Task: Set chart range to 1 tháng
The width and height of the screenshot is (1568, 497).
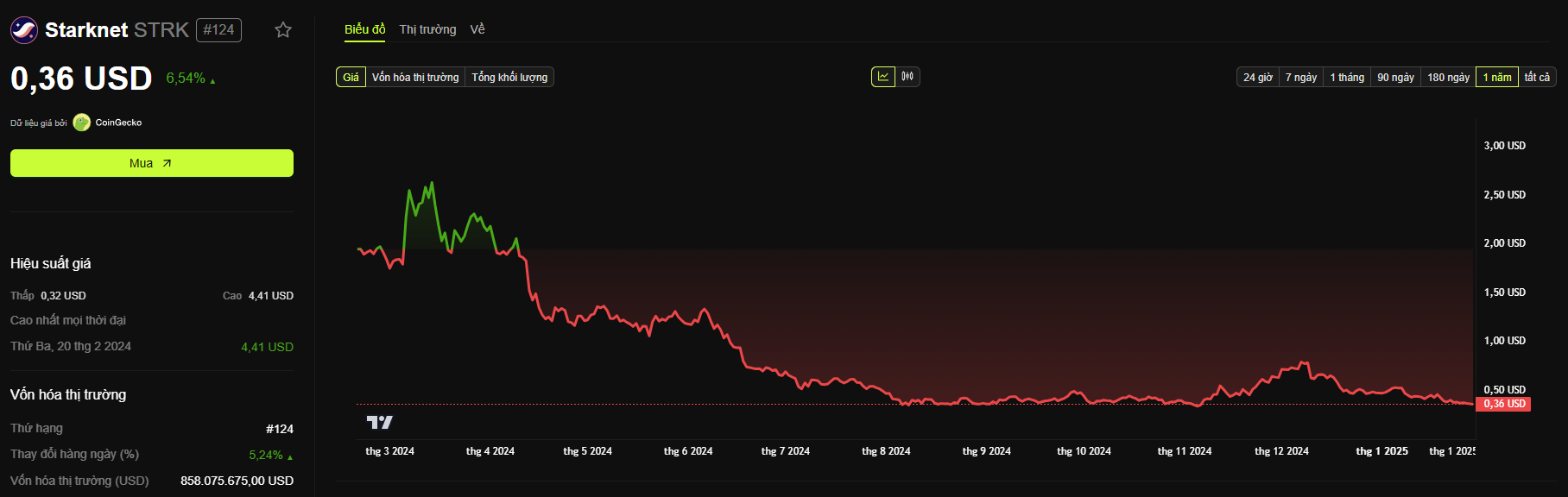Action: (1347, 78)
